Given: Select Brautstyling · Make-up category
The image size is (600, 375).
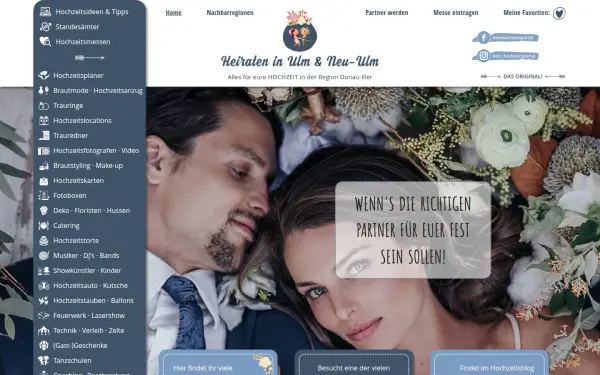Looking at the screenshot, I should pos(88,165).
